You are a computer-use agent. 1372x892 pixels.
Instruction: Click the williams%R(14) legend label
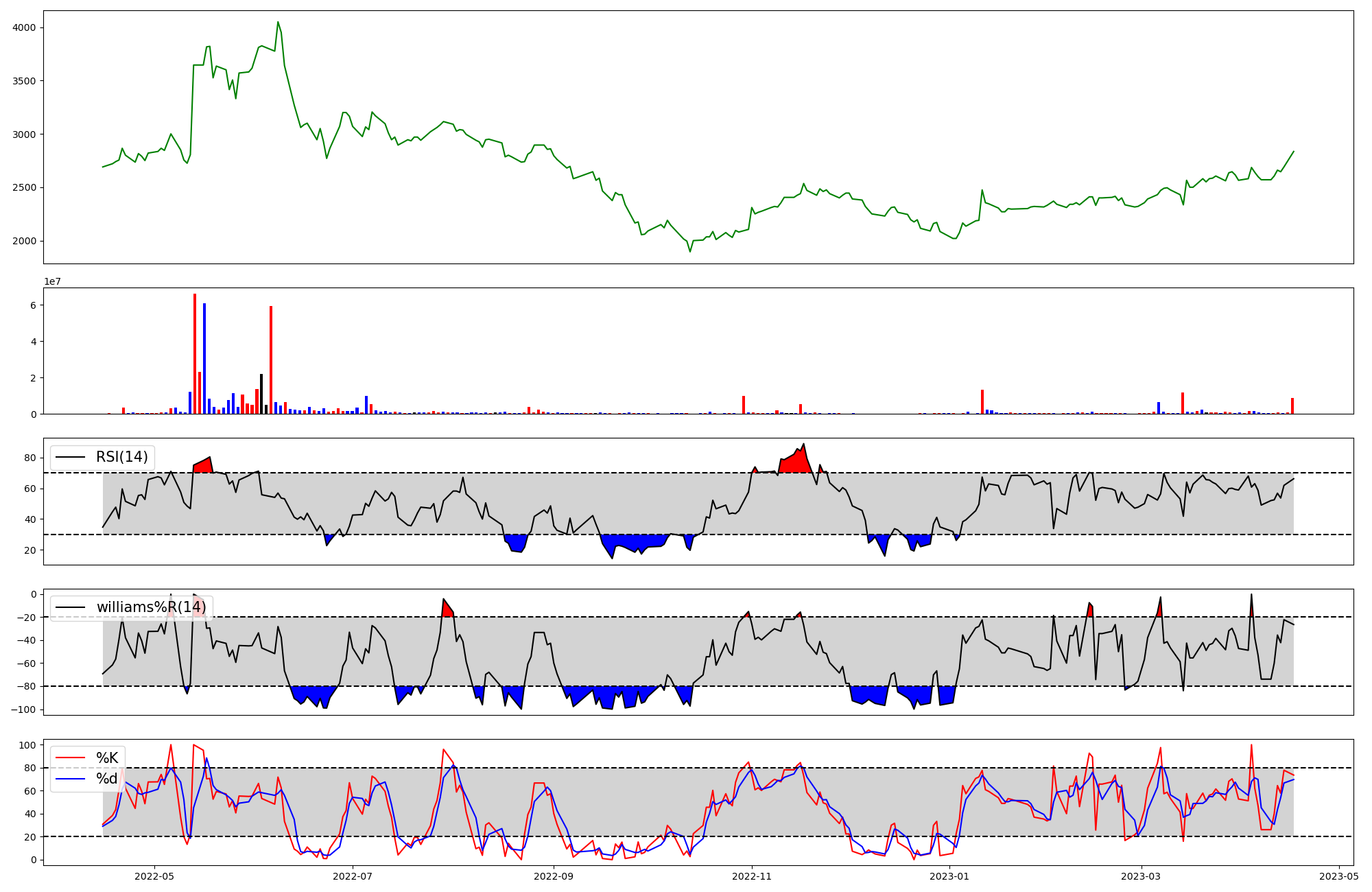(151, 607)
